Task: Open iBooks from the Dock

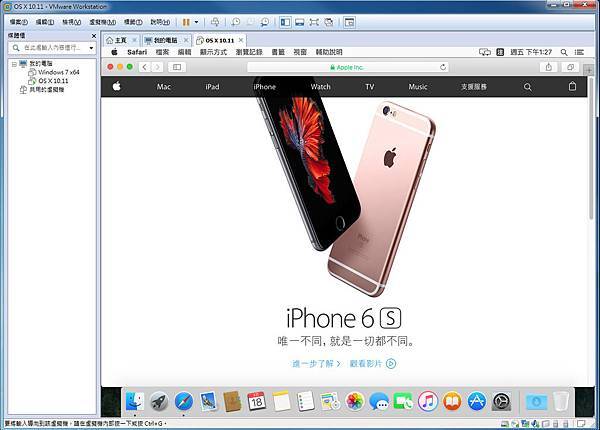Action: [x=452, y=402]
